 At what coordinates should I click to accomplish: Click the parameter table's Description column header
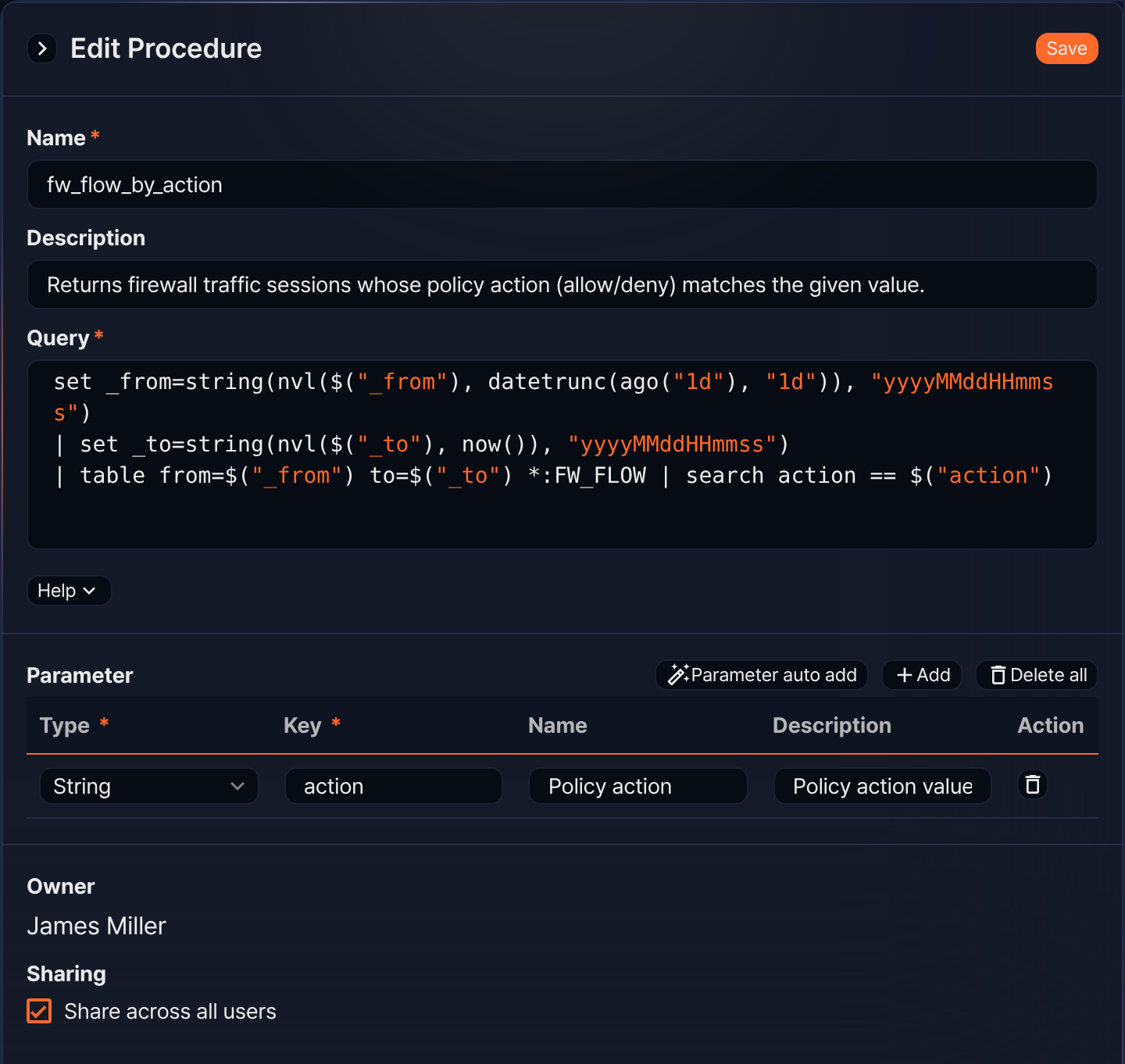coord(832,726)
